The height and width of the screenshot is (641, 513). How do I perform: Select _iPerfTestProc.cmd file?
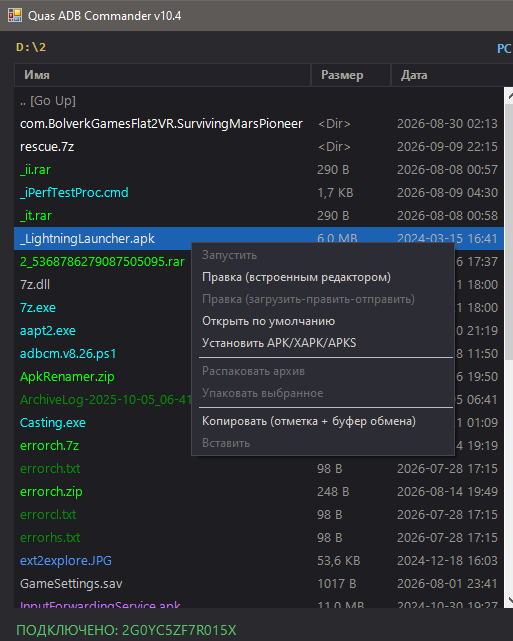coord(259,193)
